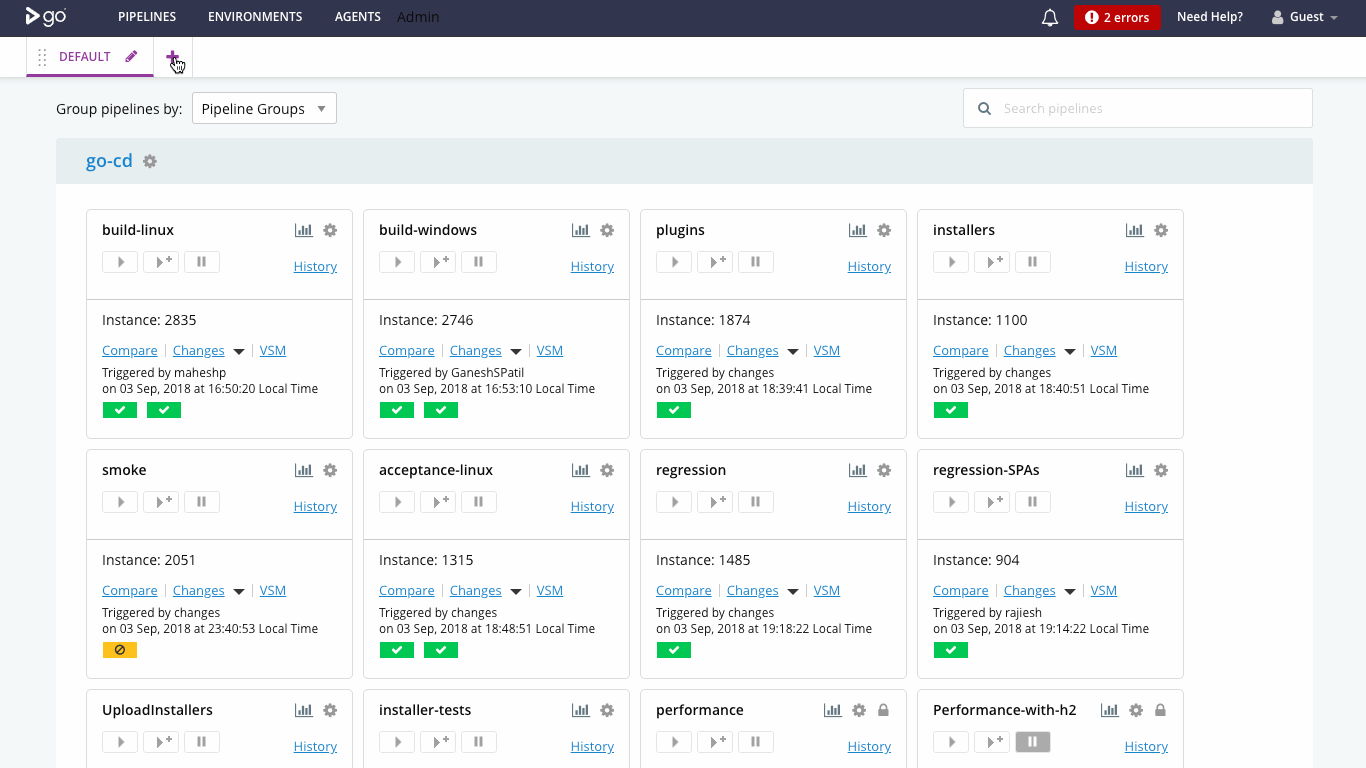This screenshot has height=768, width=1366.
Task: Pause the installers pipeline
Action: pos(1033,262)
